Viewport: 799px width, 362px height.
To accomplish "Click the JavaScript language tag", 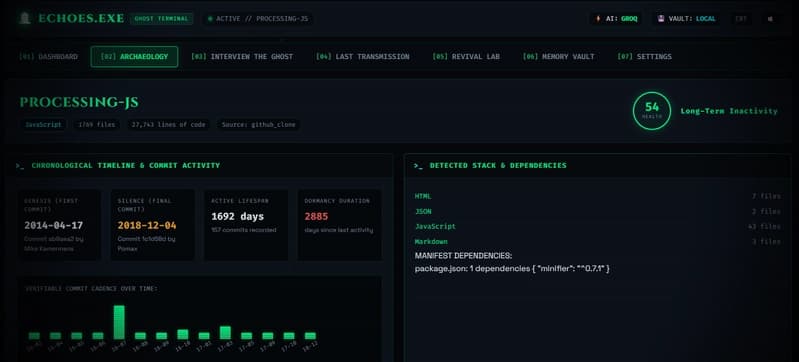I will 43,124.
